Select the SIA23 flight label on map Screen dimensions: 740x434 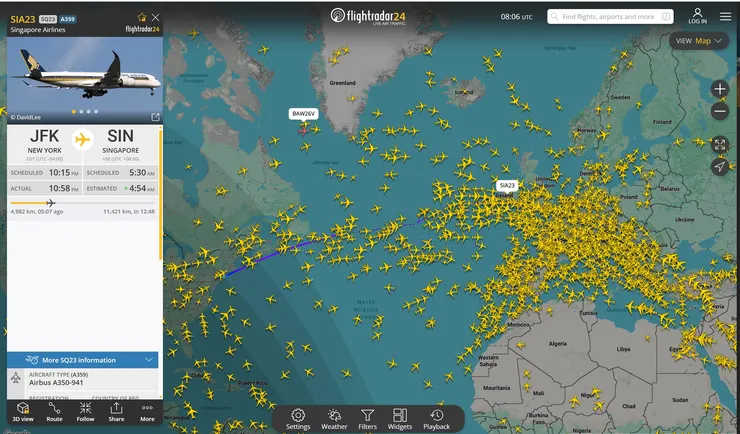pos(507,185)
